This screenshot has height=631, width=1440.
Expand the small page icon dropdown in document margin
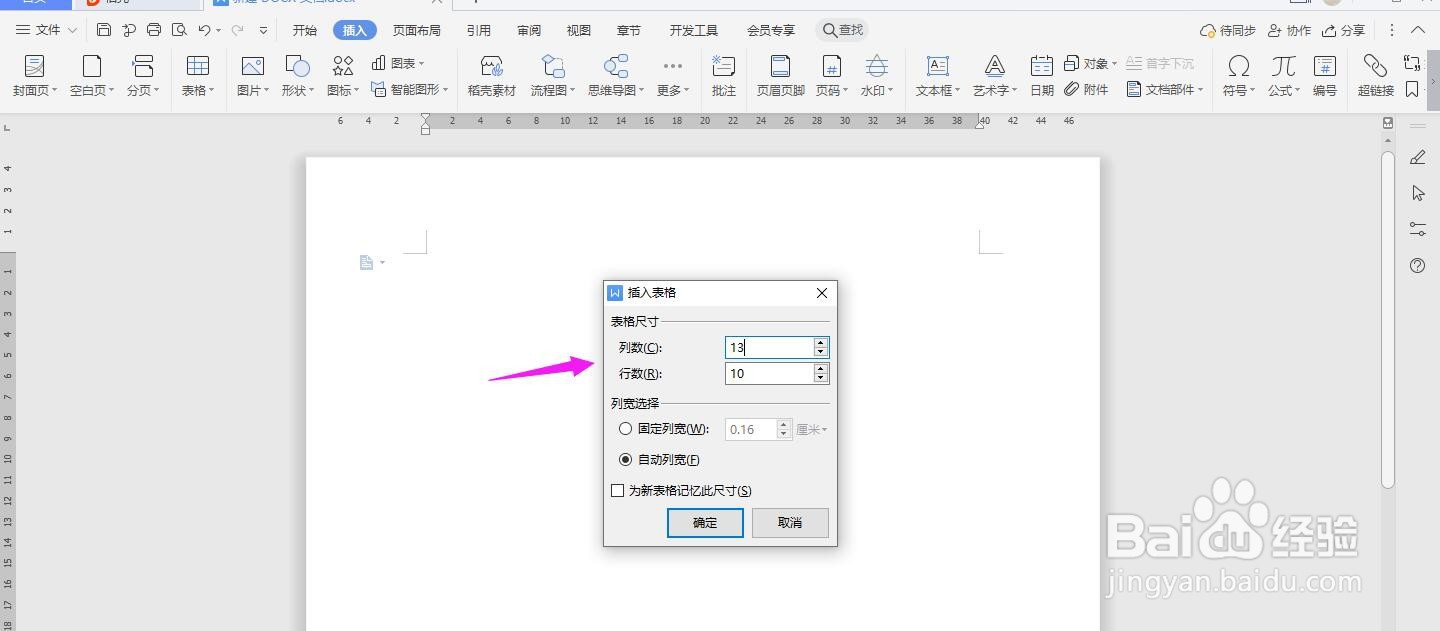(382, 263)
